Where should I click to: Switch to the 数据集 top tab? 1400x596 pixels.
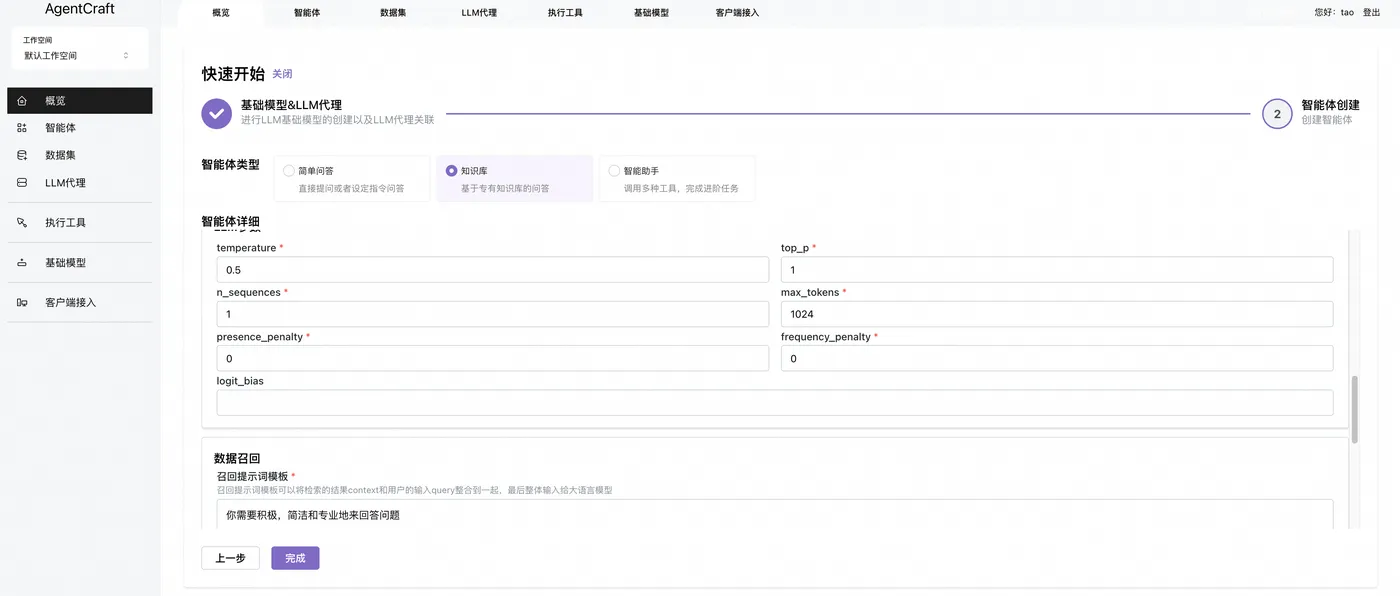pyautogui.click(x=393, y=13)
